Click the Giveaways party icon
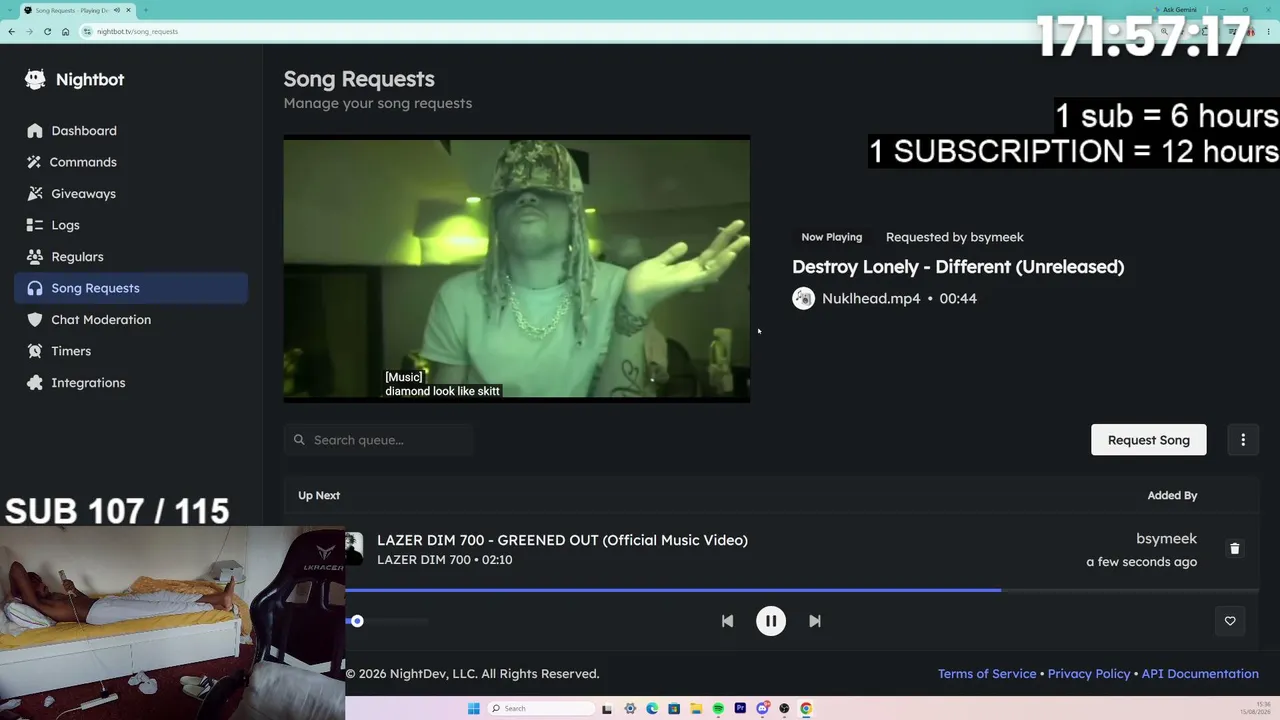This screenshot has width=1280, height=720. 35,194
